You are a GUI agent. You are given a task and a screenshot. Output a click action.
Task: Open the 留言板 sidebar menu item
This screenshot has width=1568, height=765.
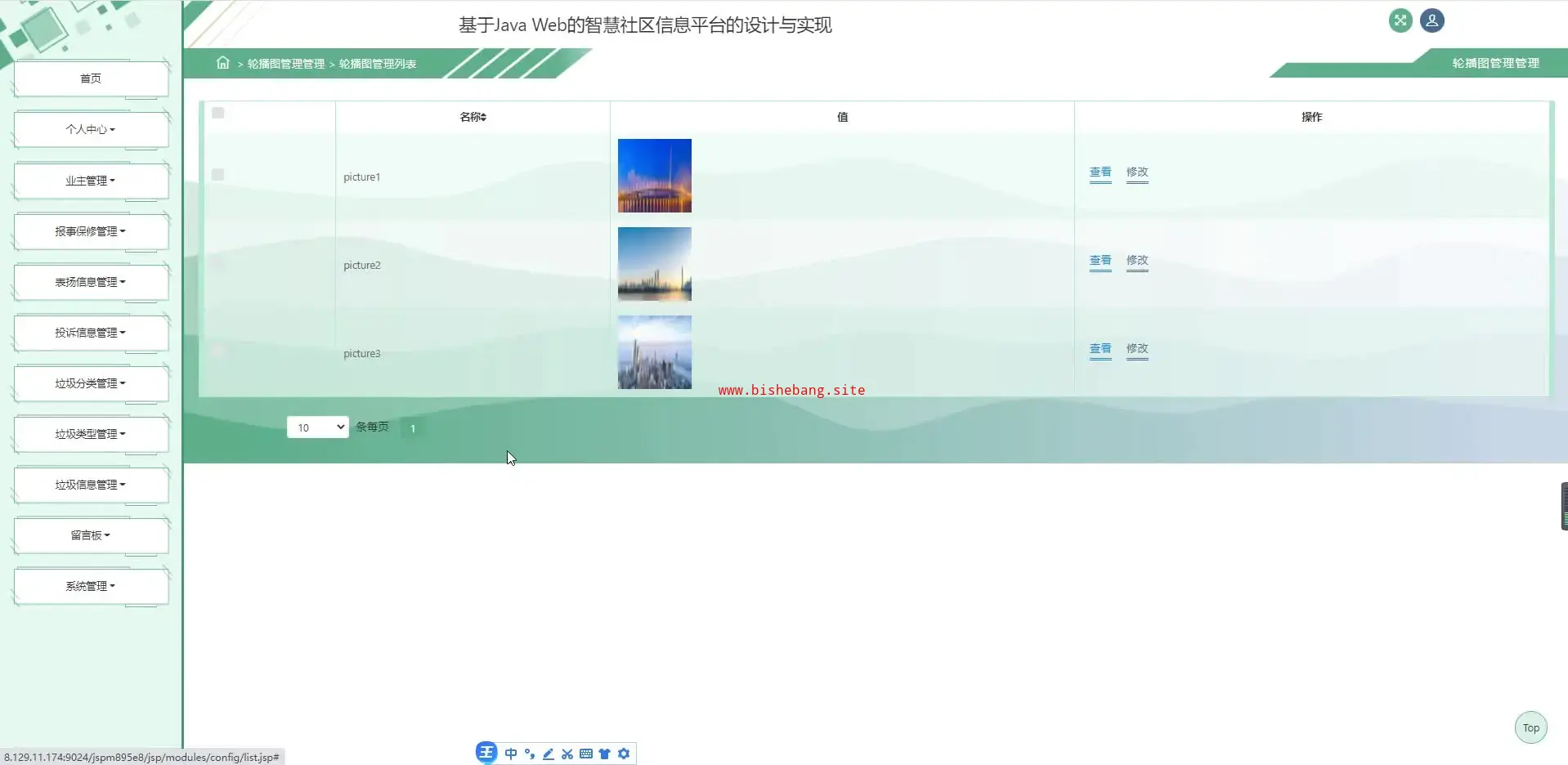91,535
